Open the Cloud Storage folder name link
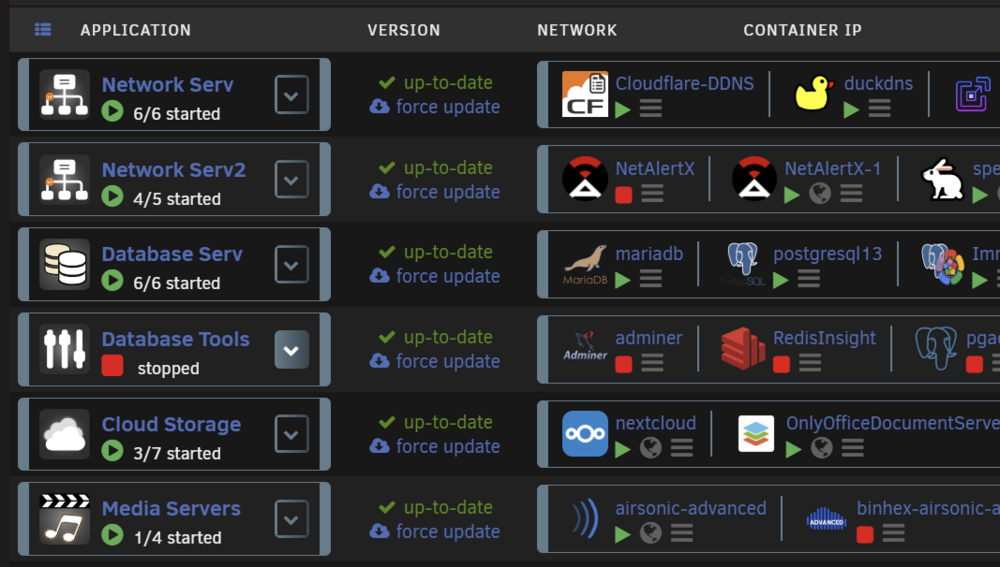This screenshot has height=567, width=1000. point(171,424)
